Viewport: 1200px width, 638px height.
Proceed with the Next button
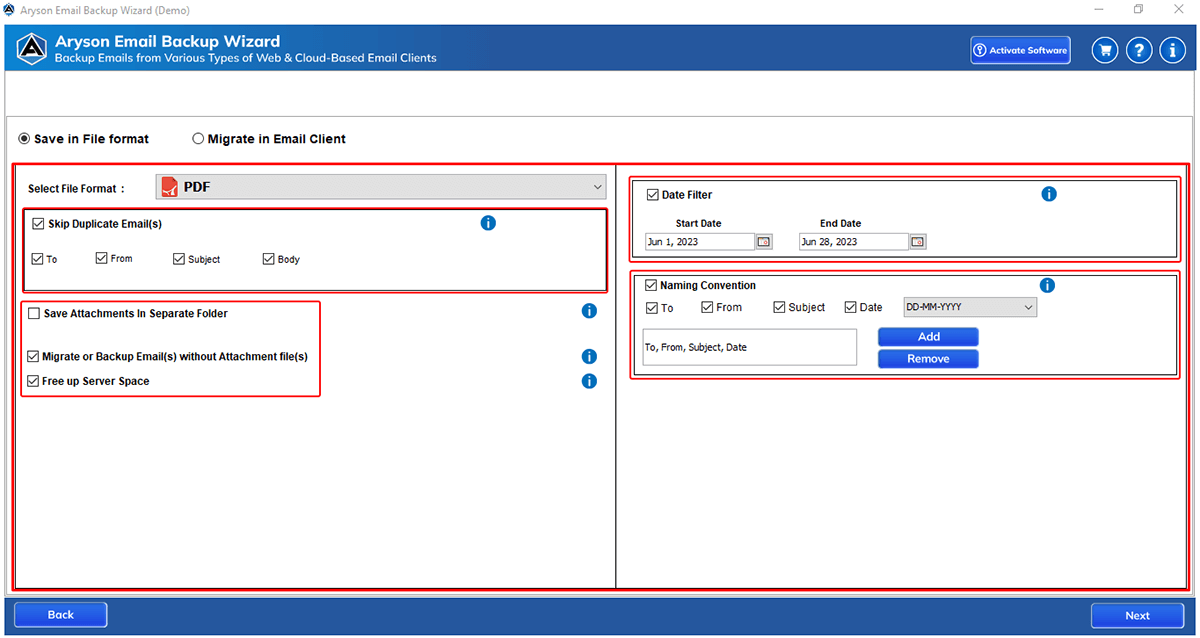pyautogui.click(x=1137, y=616)
